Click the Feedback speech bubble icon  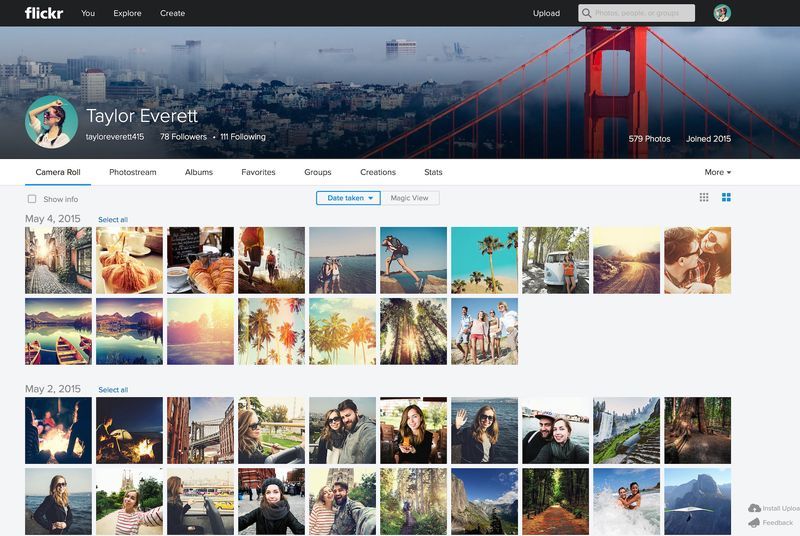[754, 523]
